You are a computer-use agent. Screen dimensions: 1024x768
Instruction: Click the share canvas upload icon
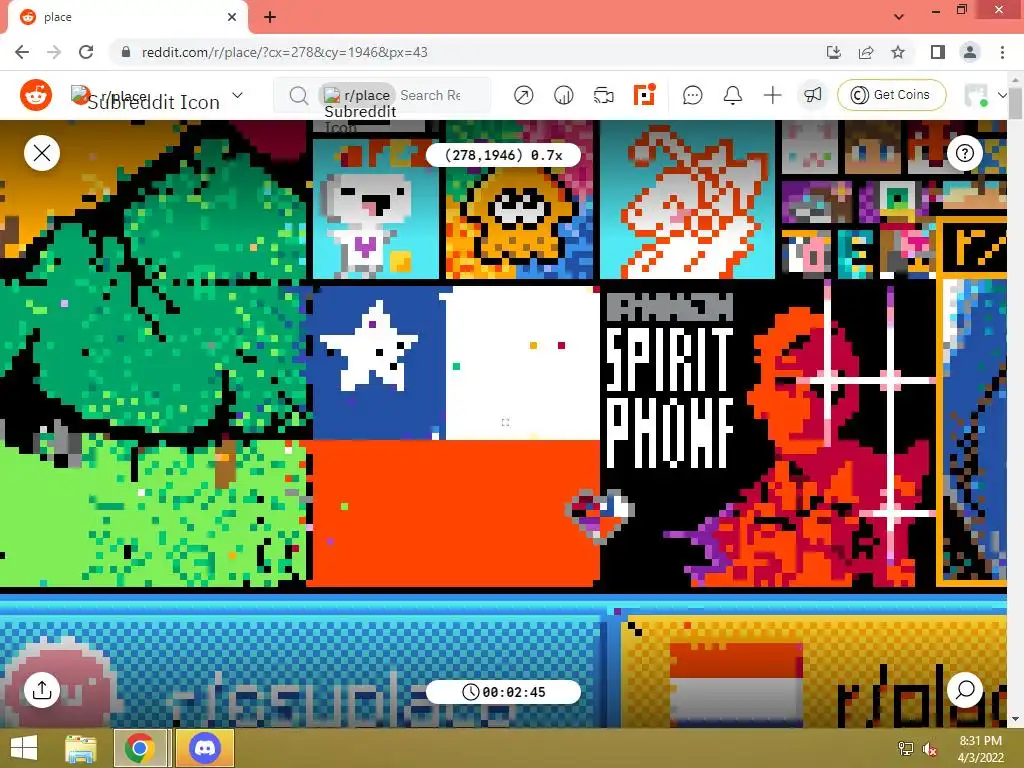[x=42, y=690]
